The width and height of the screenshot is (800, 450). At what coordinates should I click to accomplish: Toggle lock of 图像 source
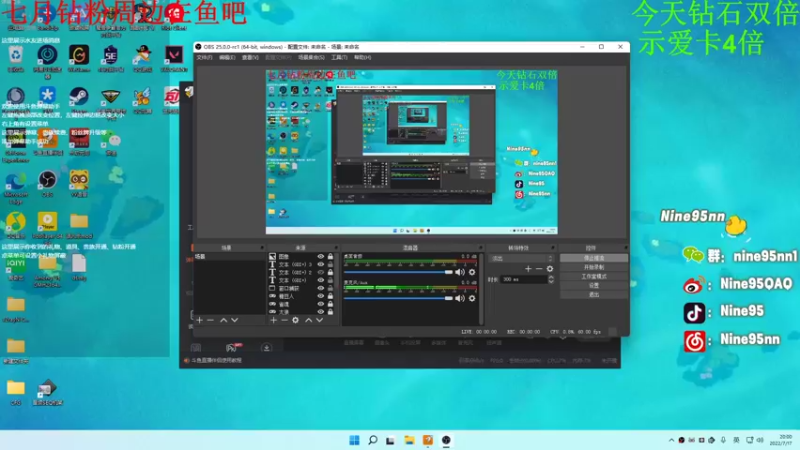point(330,257)
